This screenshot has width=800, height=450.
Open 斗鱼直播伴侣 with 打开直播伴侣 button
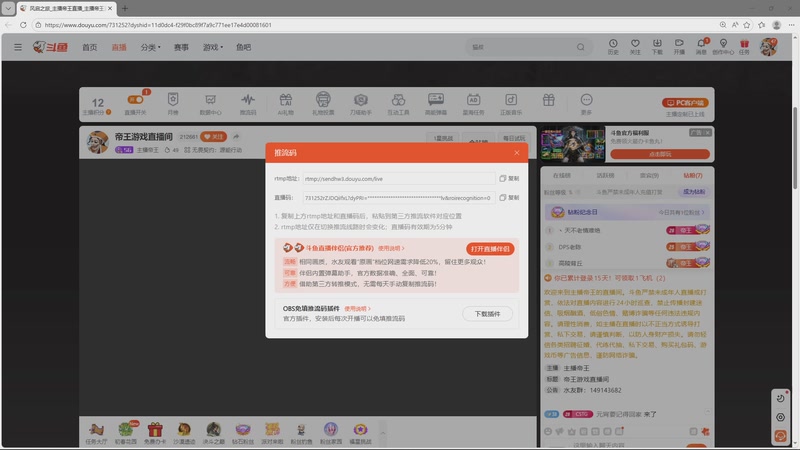pyautogui.click(x=490, y=248)
